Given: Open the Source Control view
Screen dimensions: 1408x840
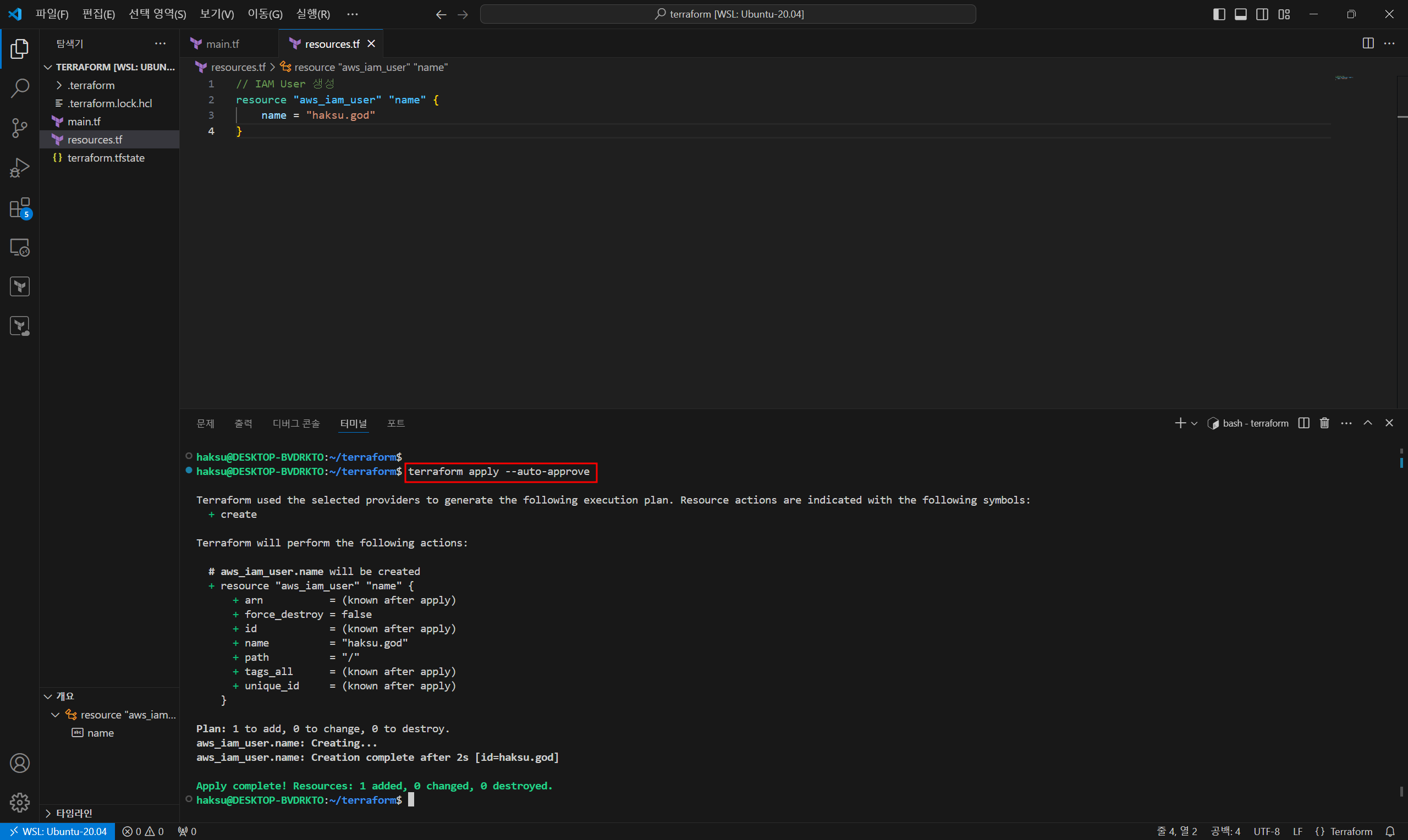Looking at the screenshot, I should 20,128.
